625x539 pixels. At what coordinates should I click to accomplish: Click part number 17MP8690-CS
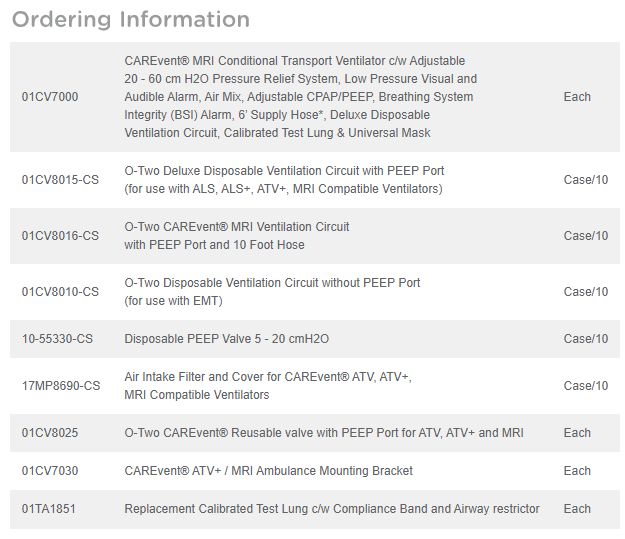coord(61,386)
